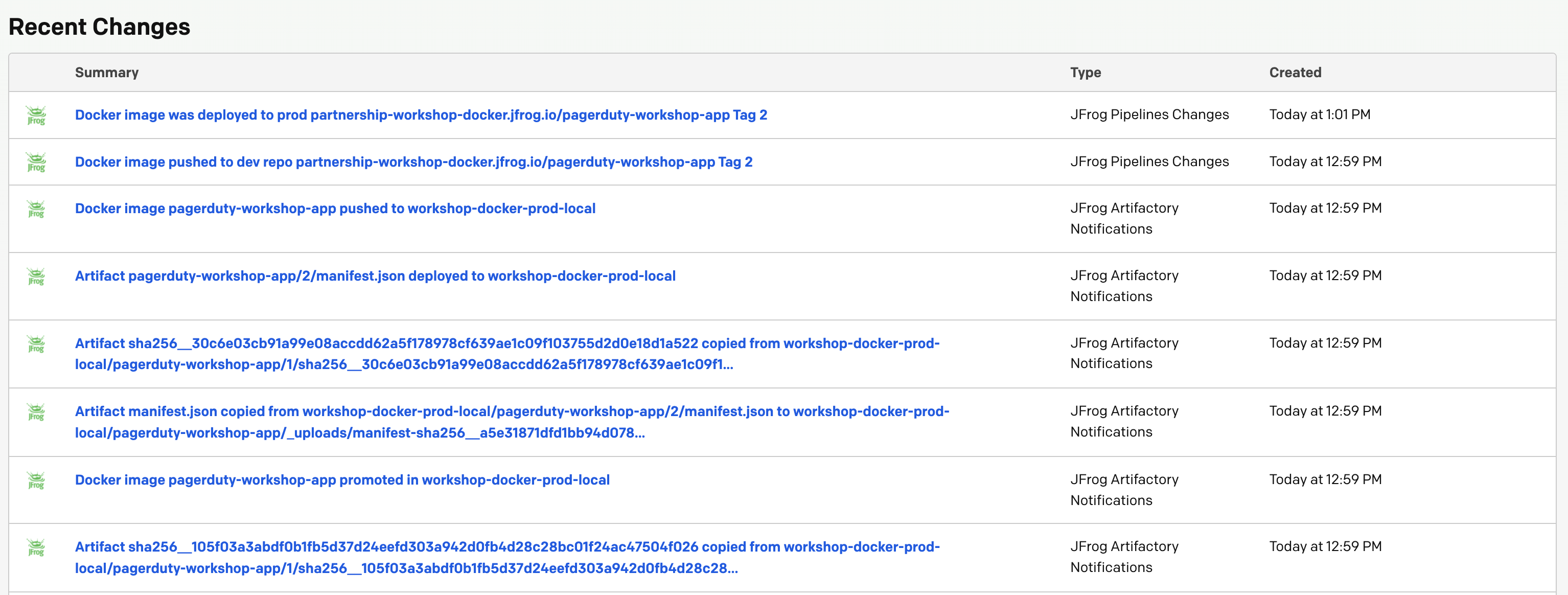Open 'pushed to workshop-docker-prod-local' change link
The height and width of the screenshot is (595, 1568).
tap(335, 208)
